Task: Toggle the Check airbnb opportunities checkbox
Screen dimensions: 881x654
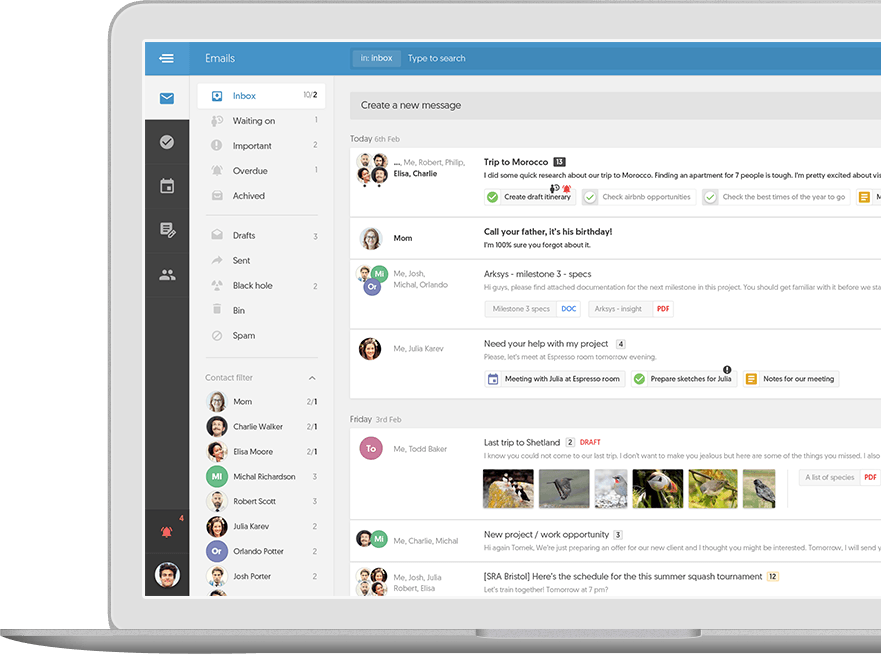Action: pos(590,197)
